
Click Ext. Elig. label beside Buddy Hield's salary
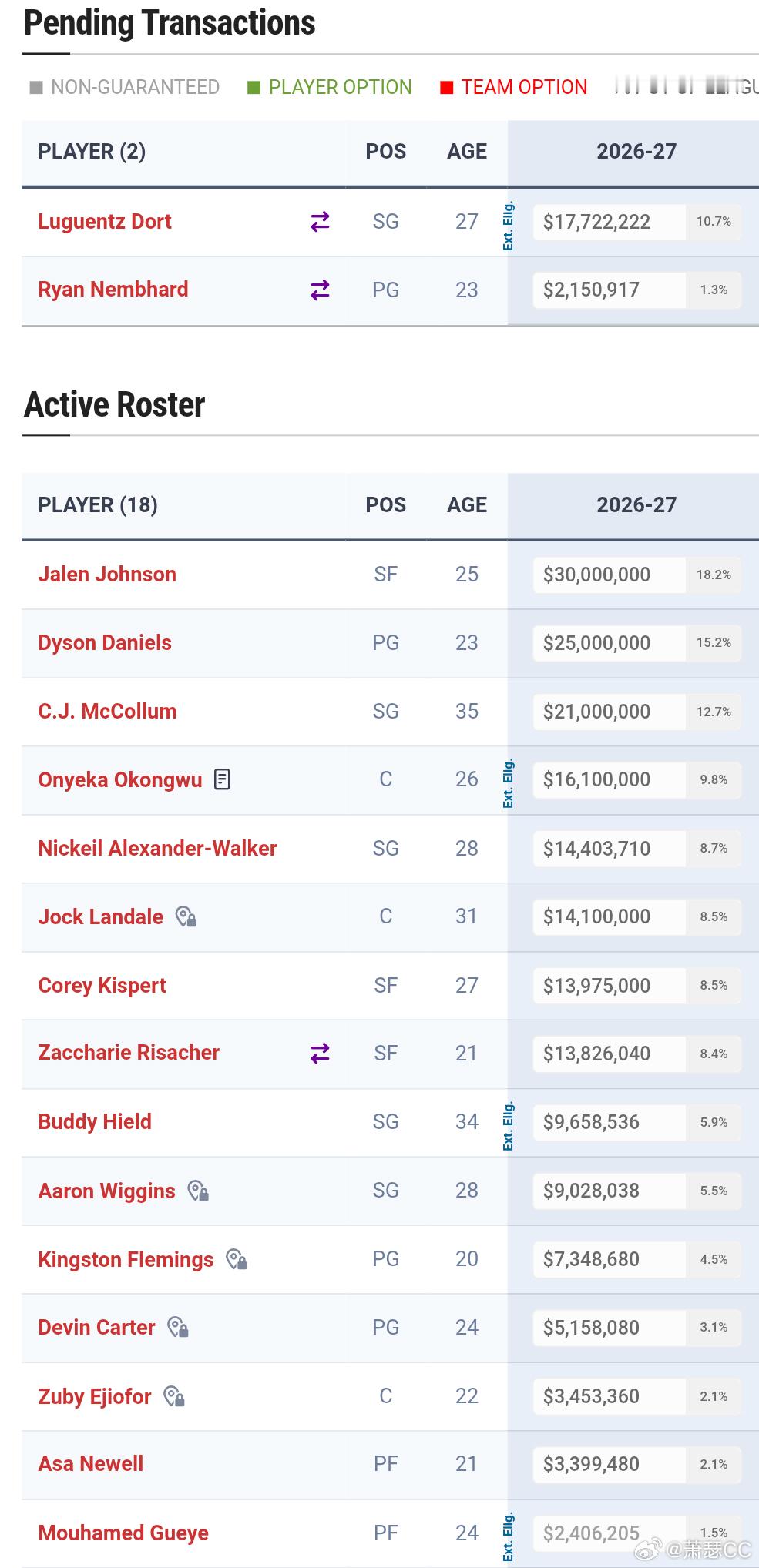(509, 1127)
